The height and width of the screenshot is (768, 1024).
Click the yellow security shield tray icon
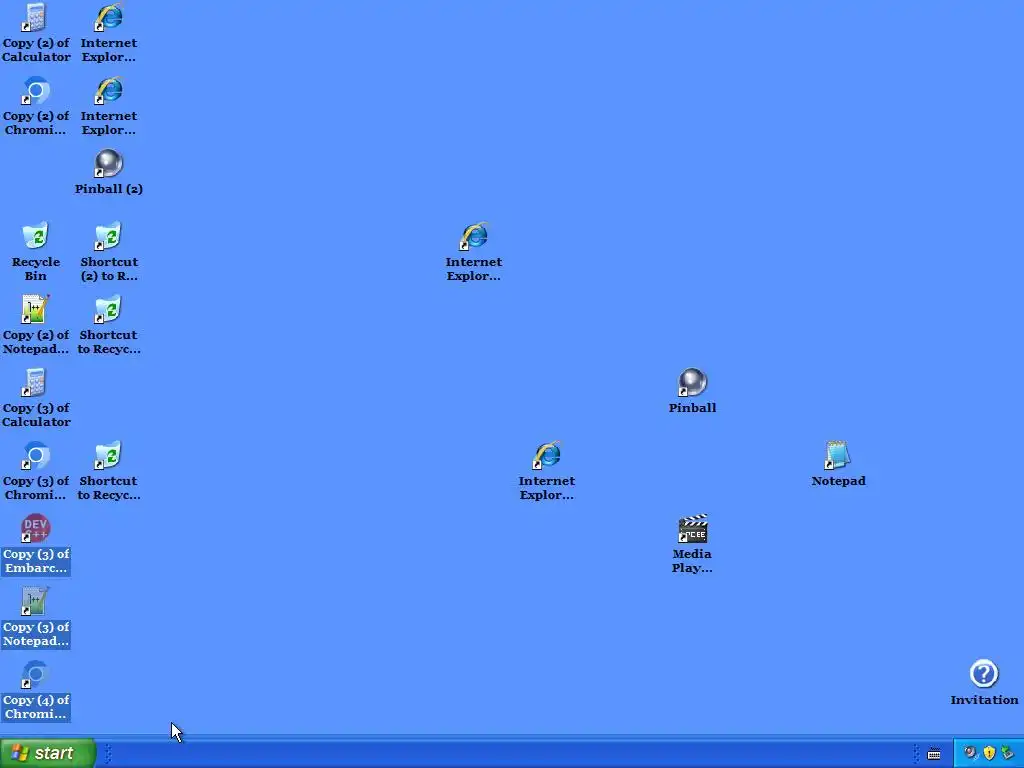coord(989,754)
